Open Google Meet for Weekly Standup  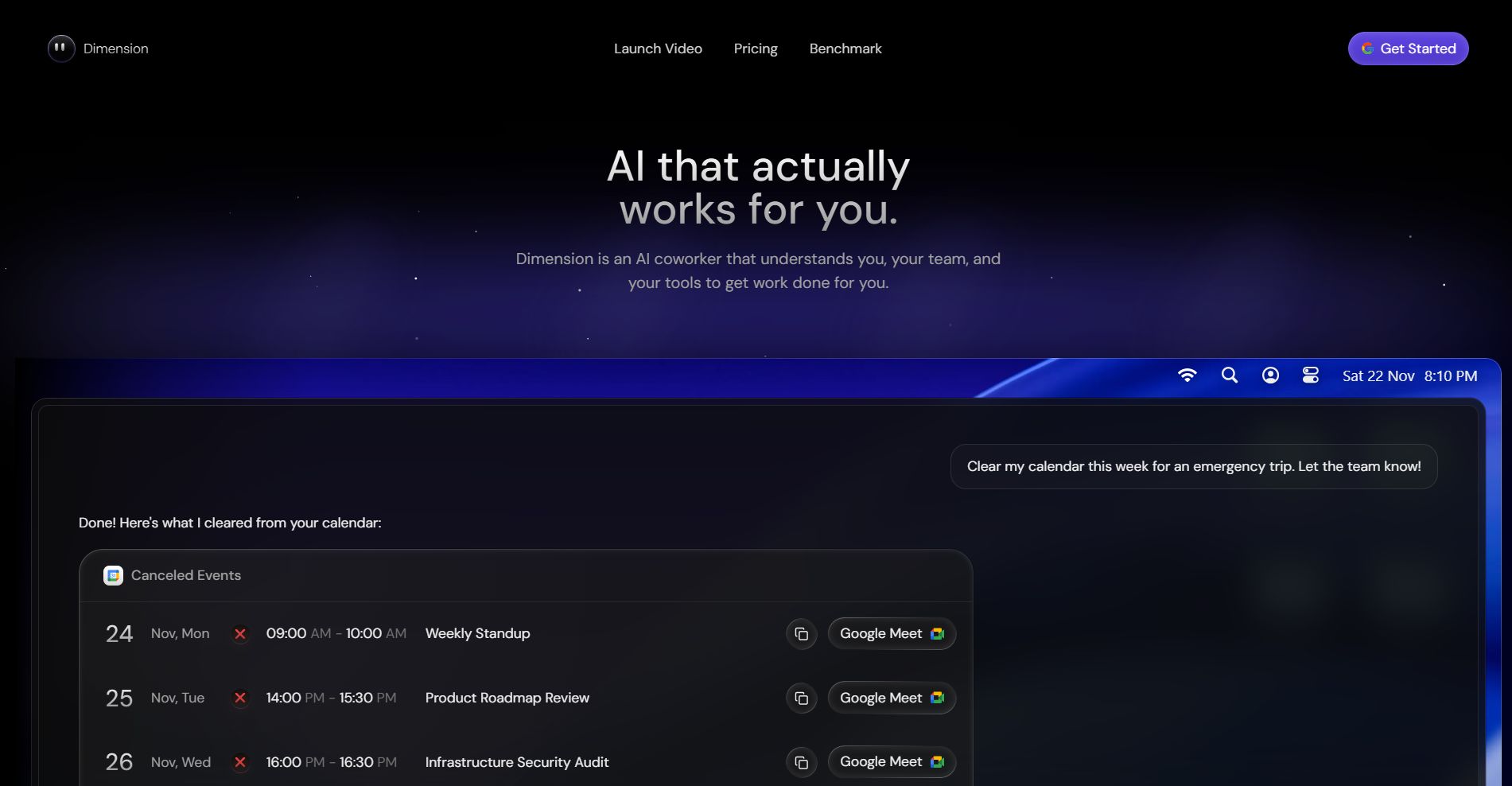pyautogui.click(x=892, y=634)
